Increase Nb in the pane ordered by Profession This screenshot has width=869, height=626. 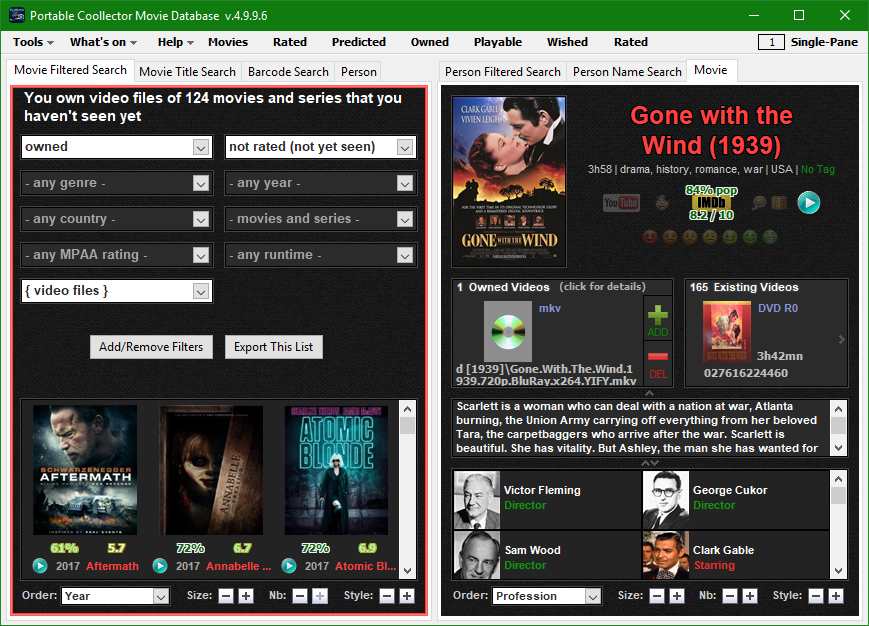750,596
